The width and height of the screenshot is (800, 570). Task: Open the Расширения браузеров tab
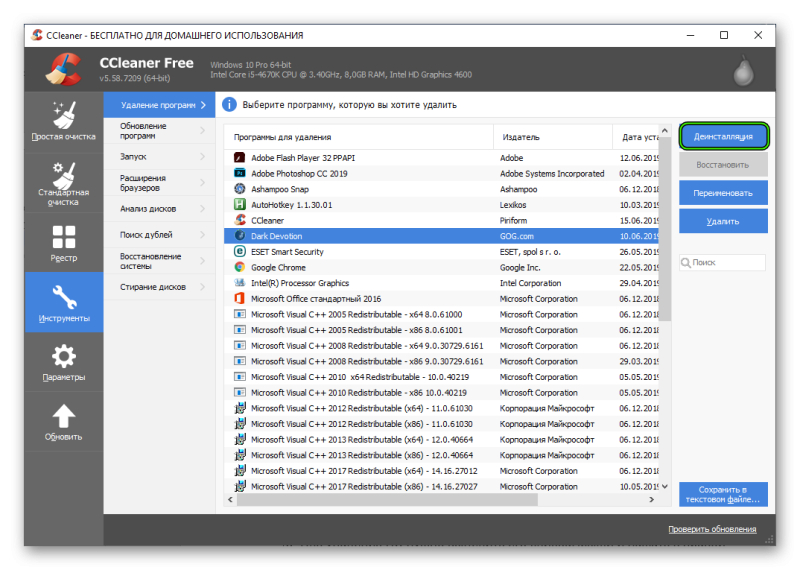159,183
